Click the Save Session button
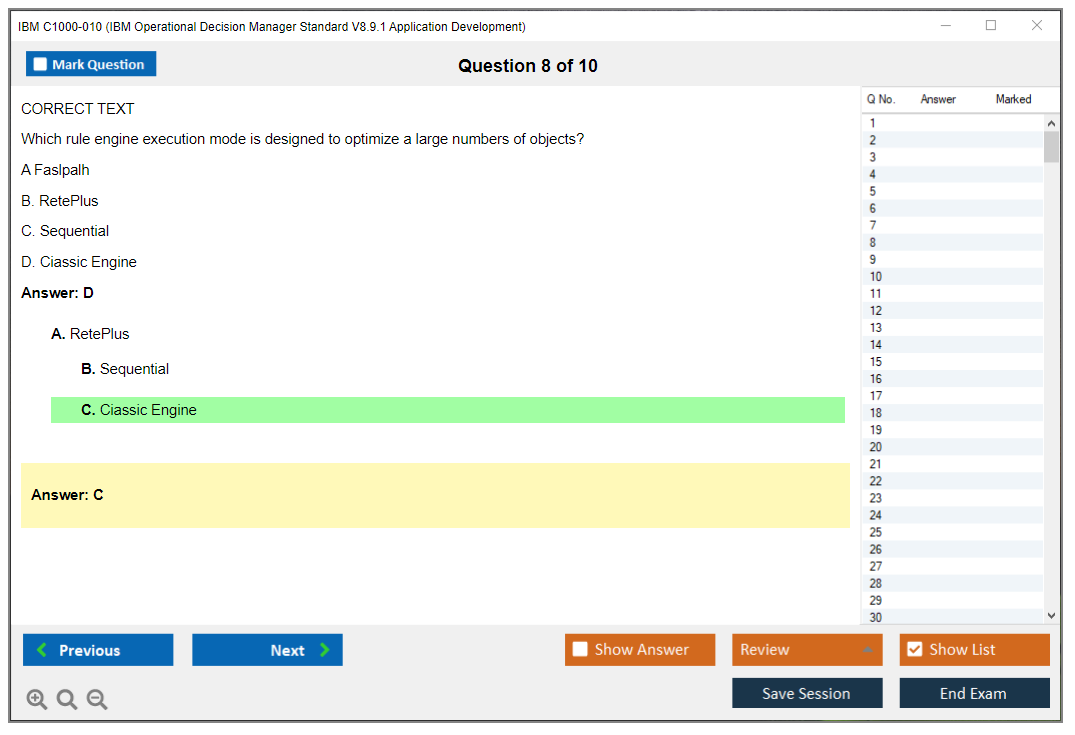The height and width of the screenshot is (735, 1075). tap(806, 693)
